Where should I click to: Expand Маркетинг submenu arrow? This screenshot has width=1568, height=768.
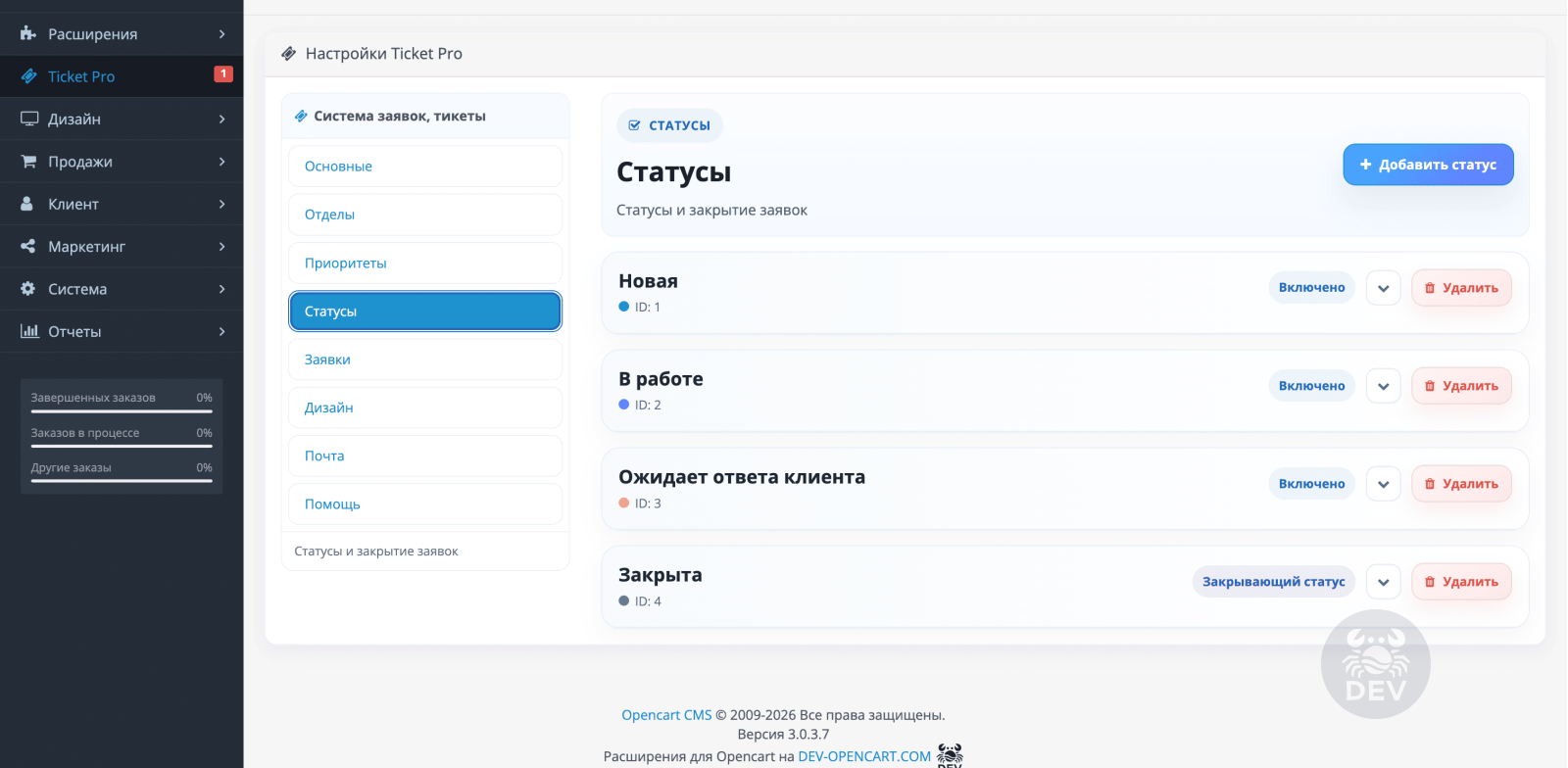(x=222, y=247)
